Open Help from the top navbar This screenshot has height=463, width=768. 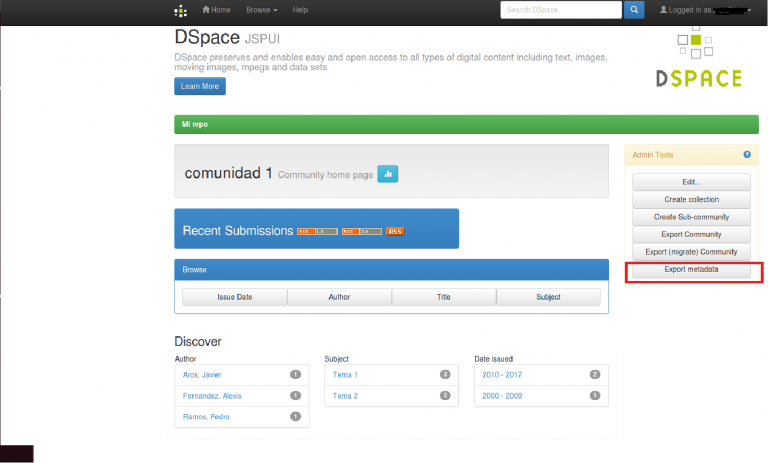pyautogui.click(x=300, y=10)
